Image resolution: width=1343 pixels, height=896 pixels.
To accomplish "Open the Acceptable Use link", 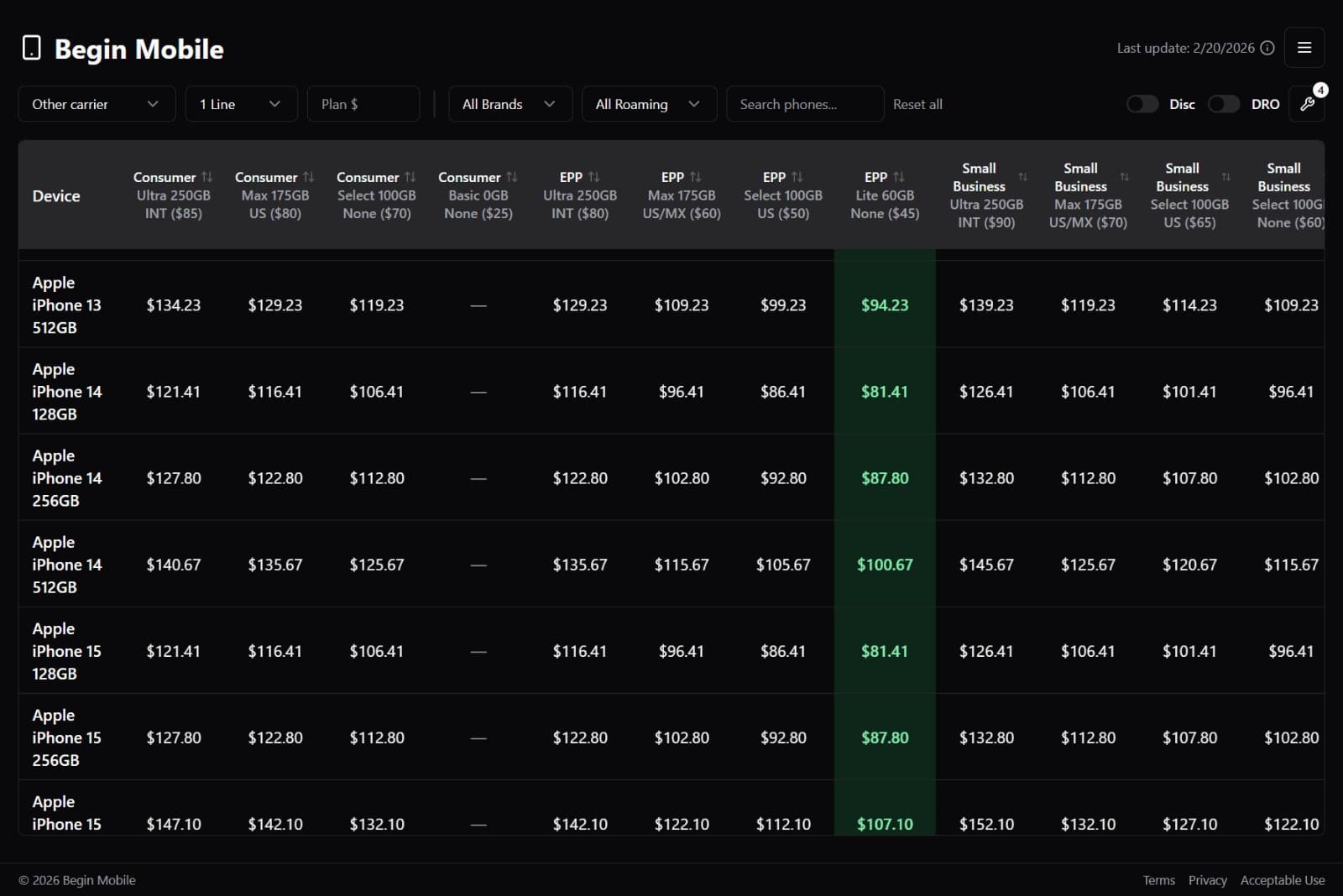I will pos(1283,880).
